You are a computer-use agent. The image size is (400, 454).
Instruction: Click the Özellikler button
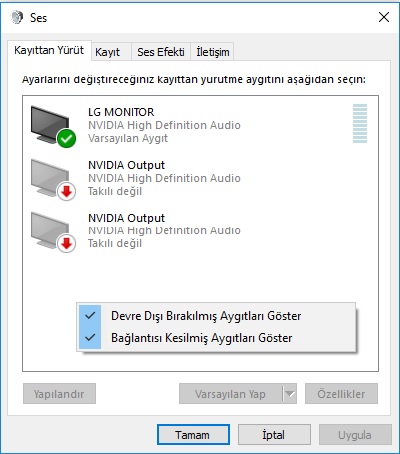tap(341, 394)
